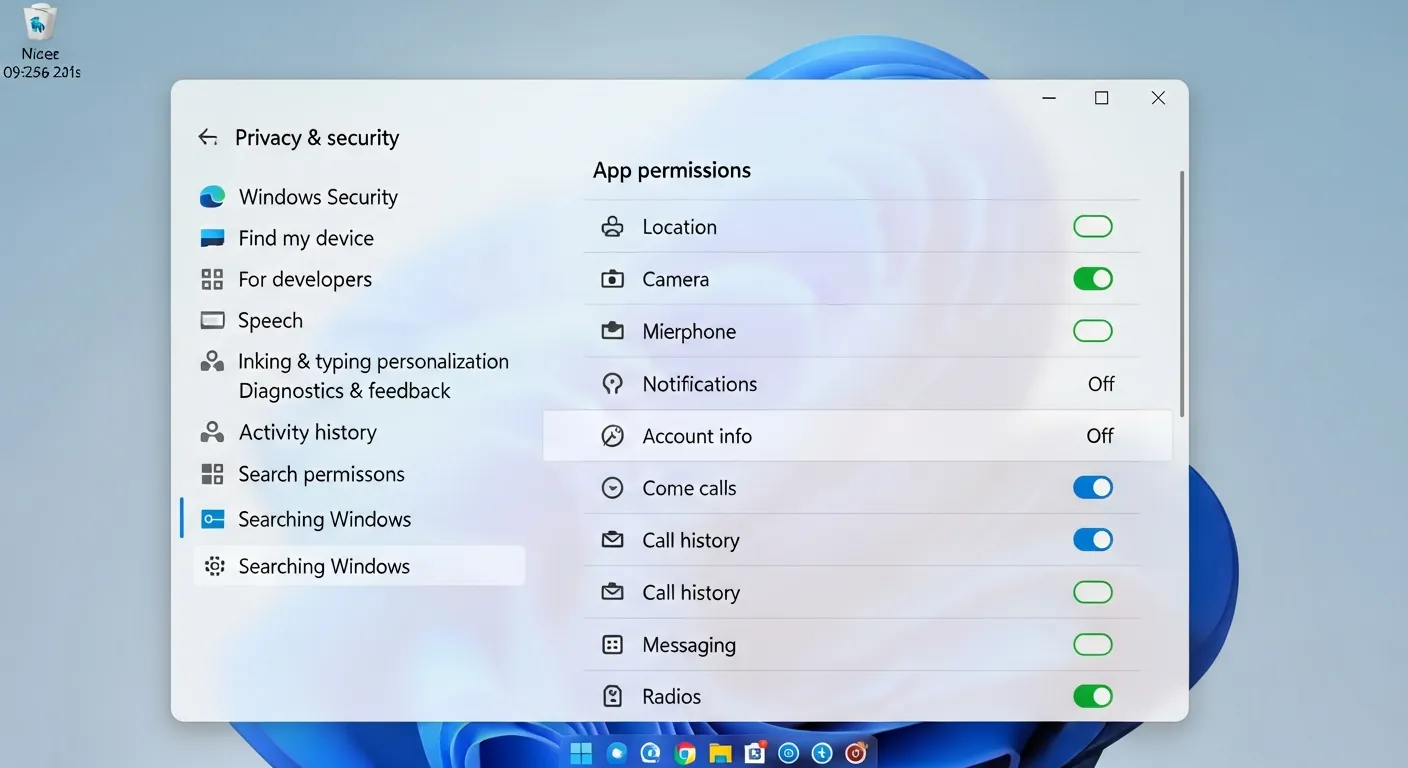Viewport: 1408px width, 768px height.
Task: Click the Microphone icon in App permissions
Action: [x=612, y=331]
